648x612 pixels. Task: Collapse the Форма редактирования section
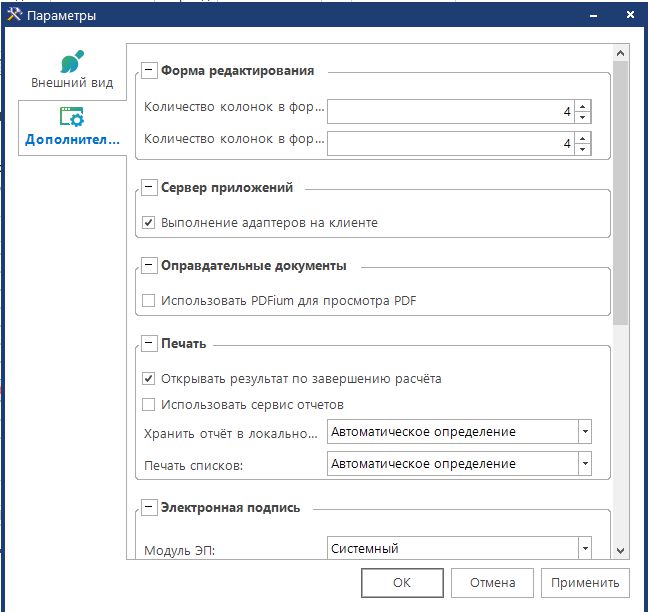pyautogui.click(x=149, y=71)
